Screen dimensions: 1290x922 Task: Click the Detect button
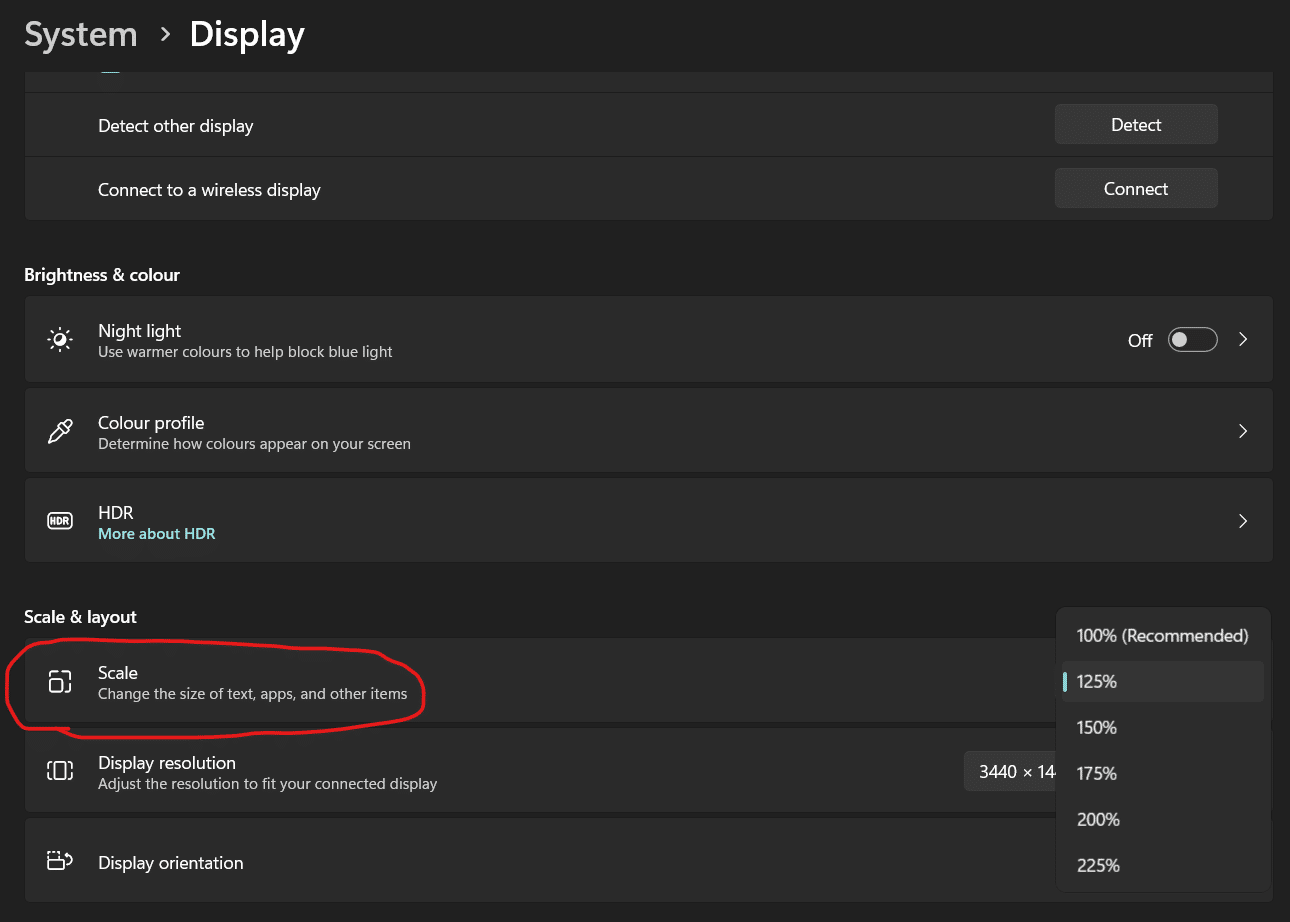[1136, 125]
